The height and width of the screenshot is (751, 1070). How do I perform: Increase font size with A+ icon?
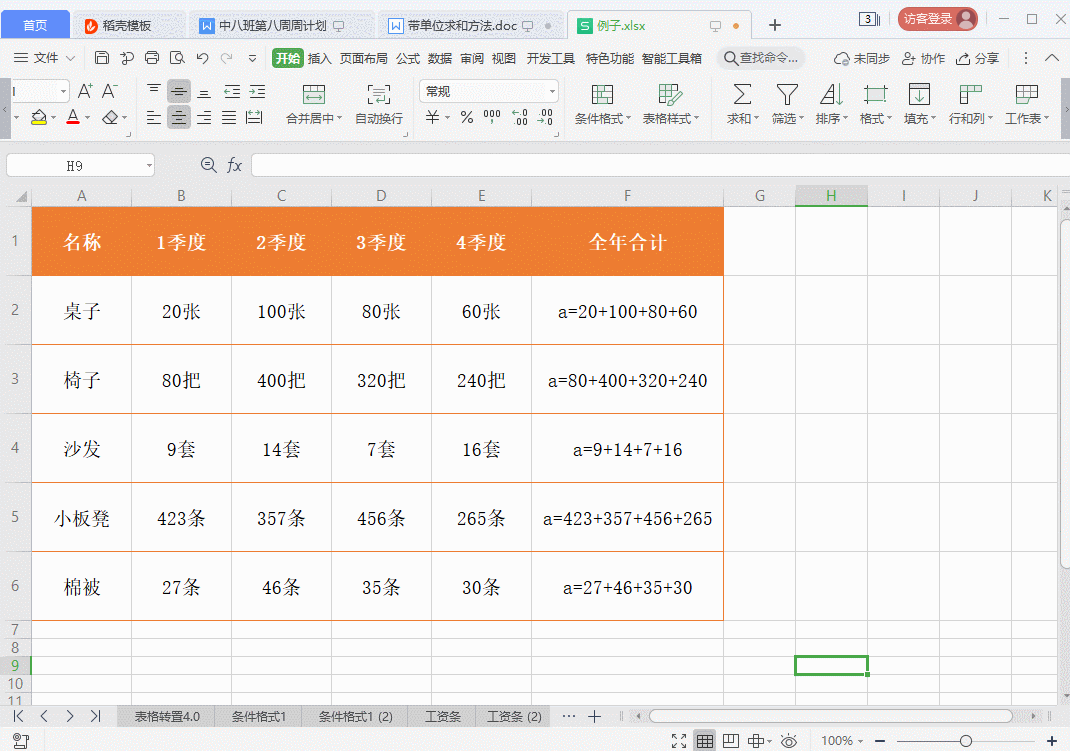point(85,91)
